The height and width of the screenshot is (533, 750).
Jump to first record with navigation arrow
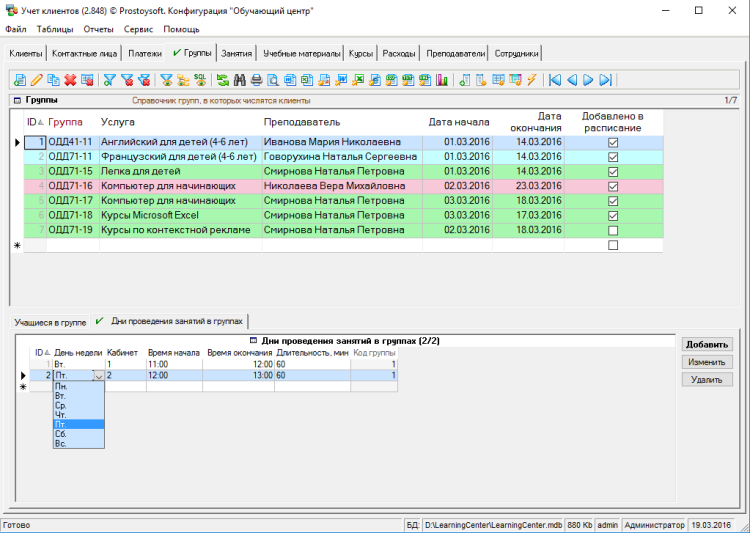(555, 80)
